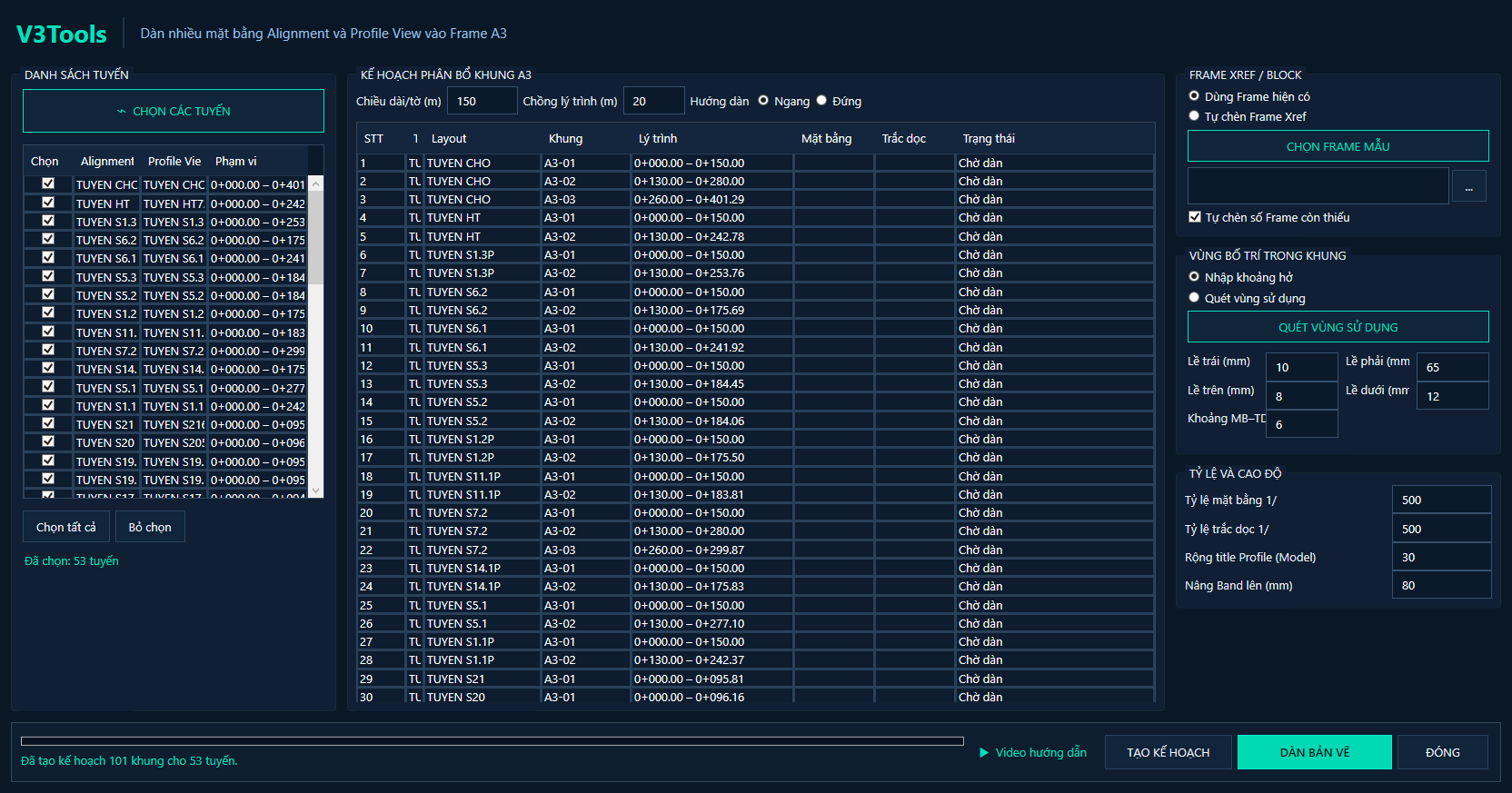1512x793 pixels.
Task: Select plan row 30 TUYEN S20
Action: click(x=755, y=697)
